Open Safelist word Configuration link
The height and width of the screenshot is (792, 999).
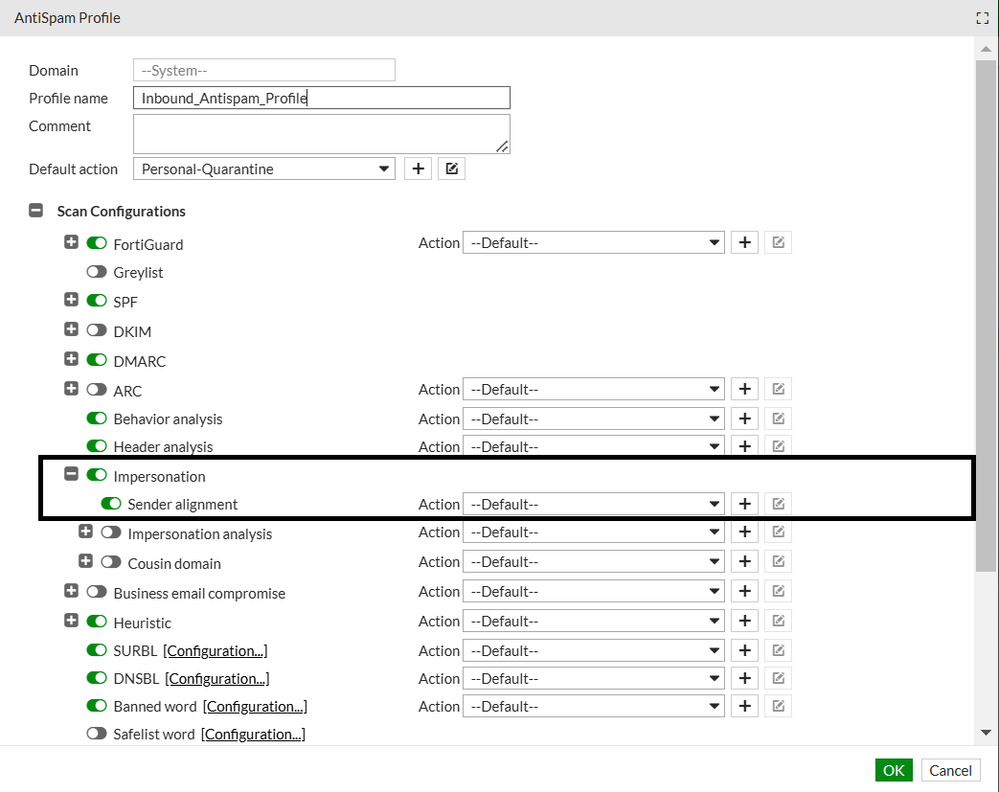(253, 734)
